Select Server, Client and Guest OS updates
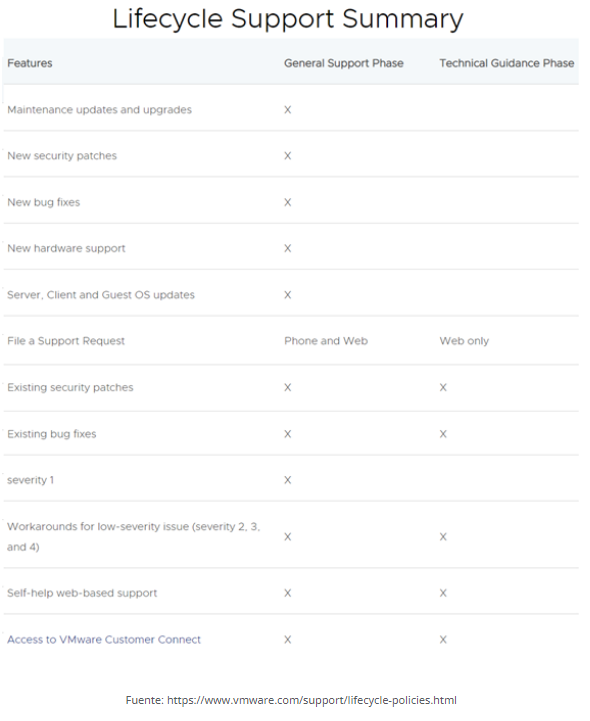 click(101, 295)
